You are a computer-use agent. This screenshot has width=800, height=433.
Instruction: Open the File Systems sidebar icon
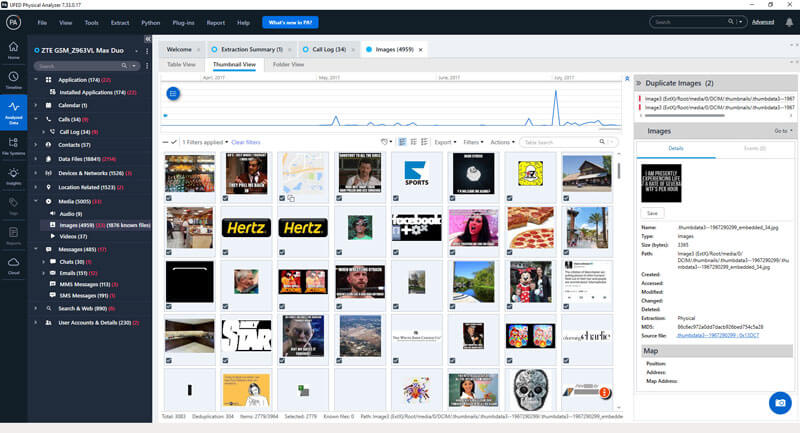click(x=13, y=145)
